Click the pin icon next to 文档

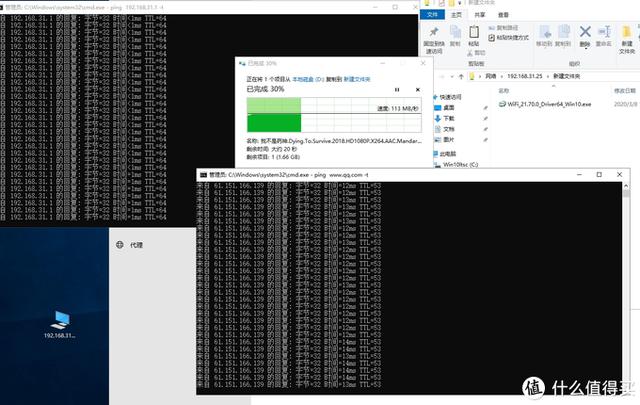pos(486,129)
